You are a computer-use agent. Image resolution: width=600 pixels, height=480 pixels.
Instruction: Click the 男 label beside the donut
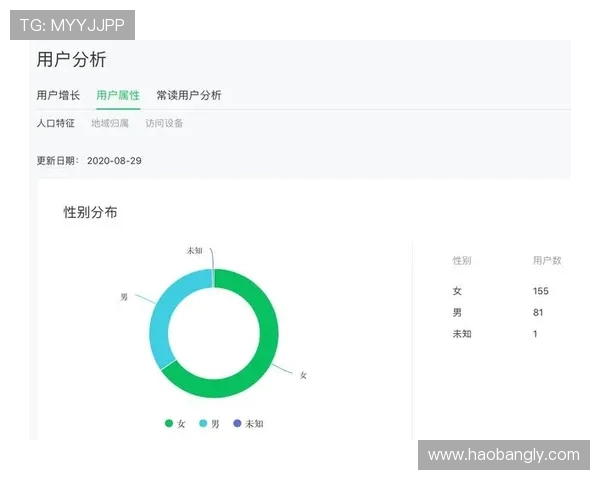[x=124, y=297]
